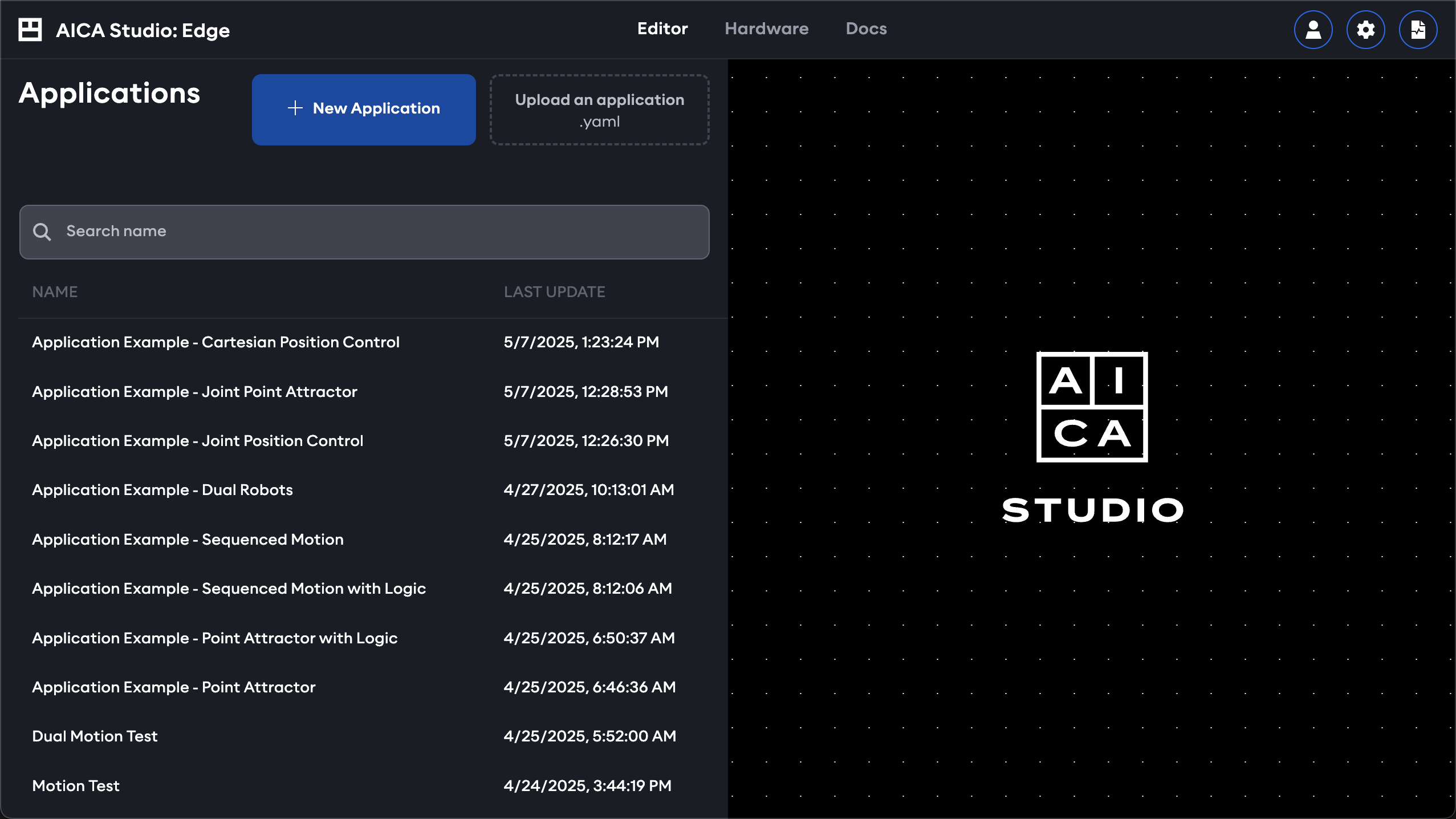Screen dimensions: 1456x819
Task: Click the New Application button
Action: (x=364, y=110)
